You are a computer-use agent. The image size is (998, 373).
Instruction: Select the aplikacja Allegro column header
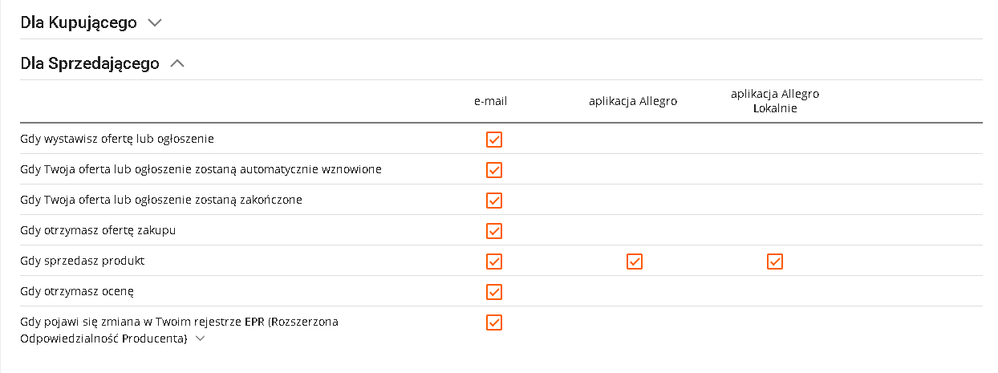[633, 101]
